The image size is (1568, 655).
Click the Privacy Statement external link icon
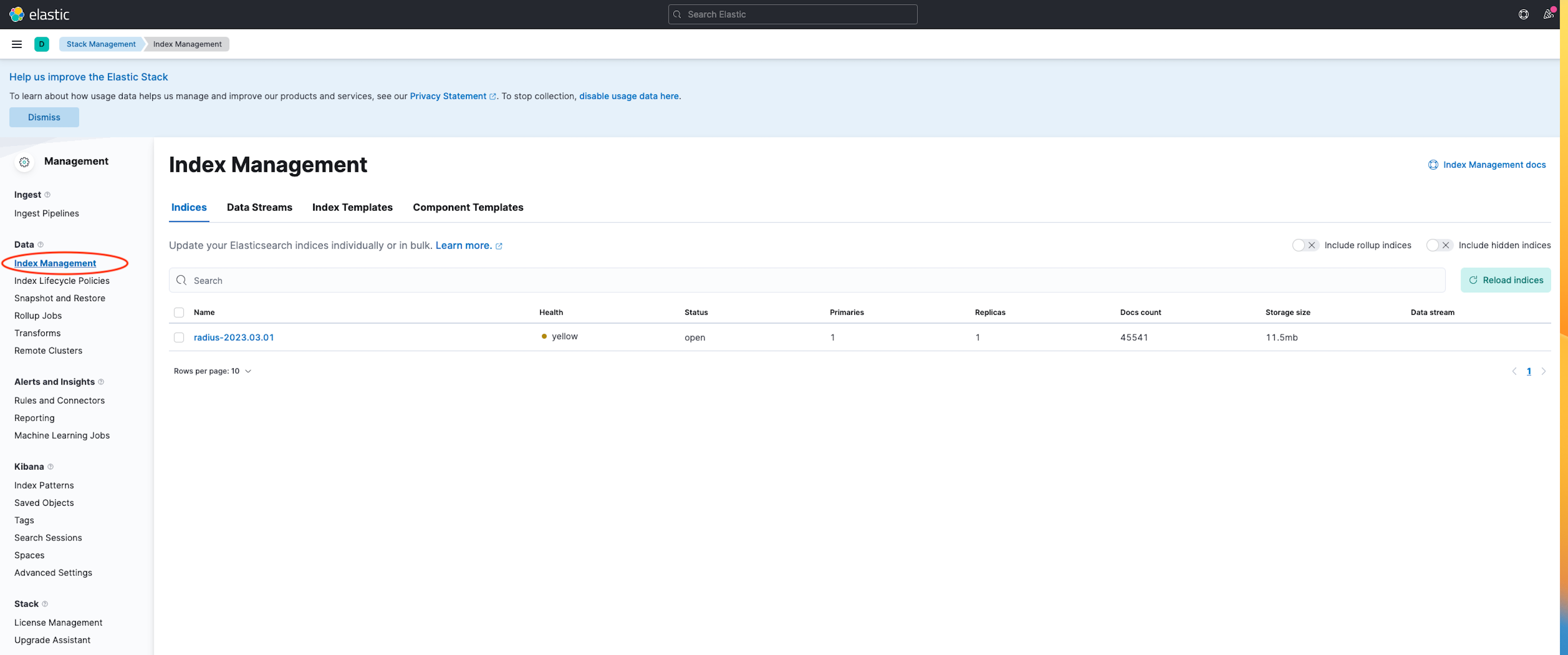click(x=492, y=96)
